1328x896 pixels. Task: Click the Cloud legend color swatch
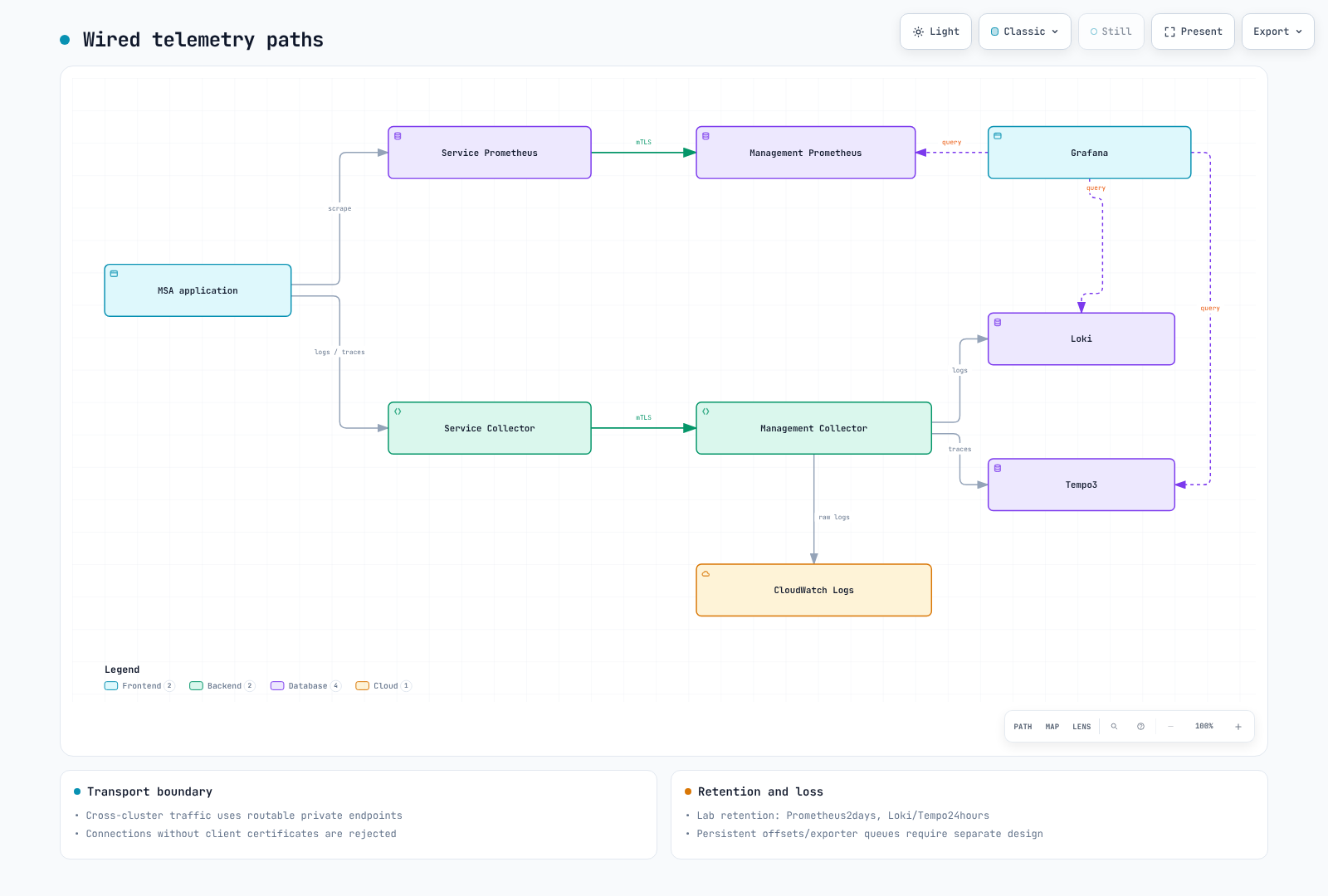362,686
